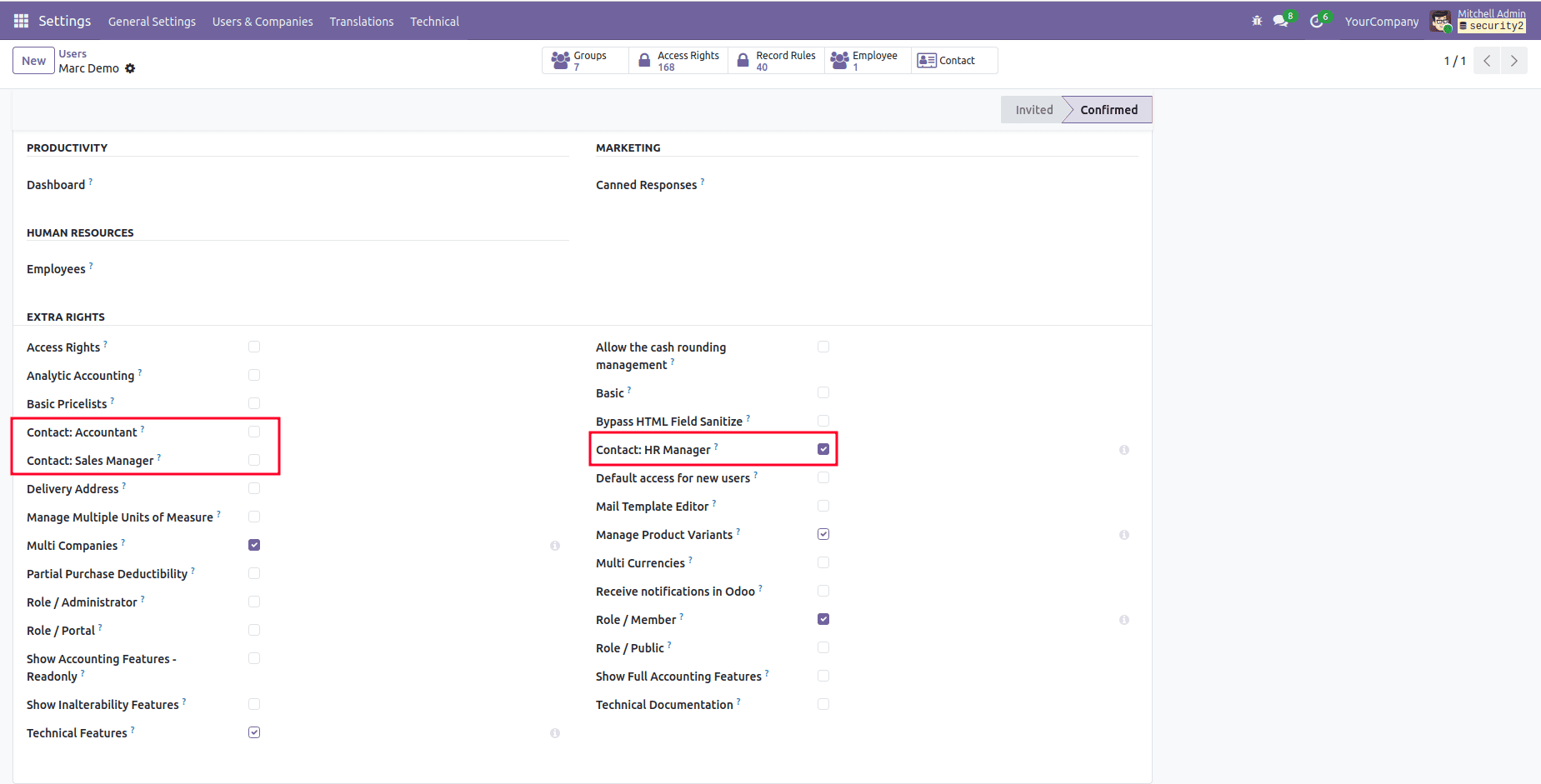Uncheck the Technical Features checkbox
1541x784 pixels.
pyautogui.click(x=254, y=732)
